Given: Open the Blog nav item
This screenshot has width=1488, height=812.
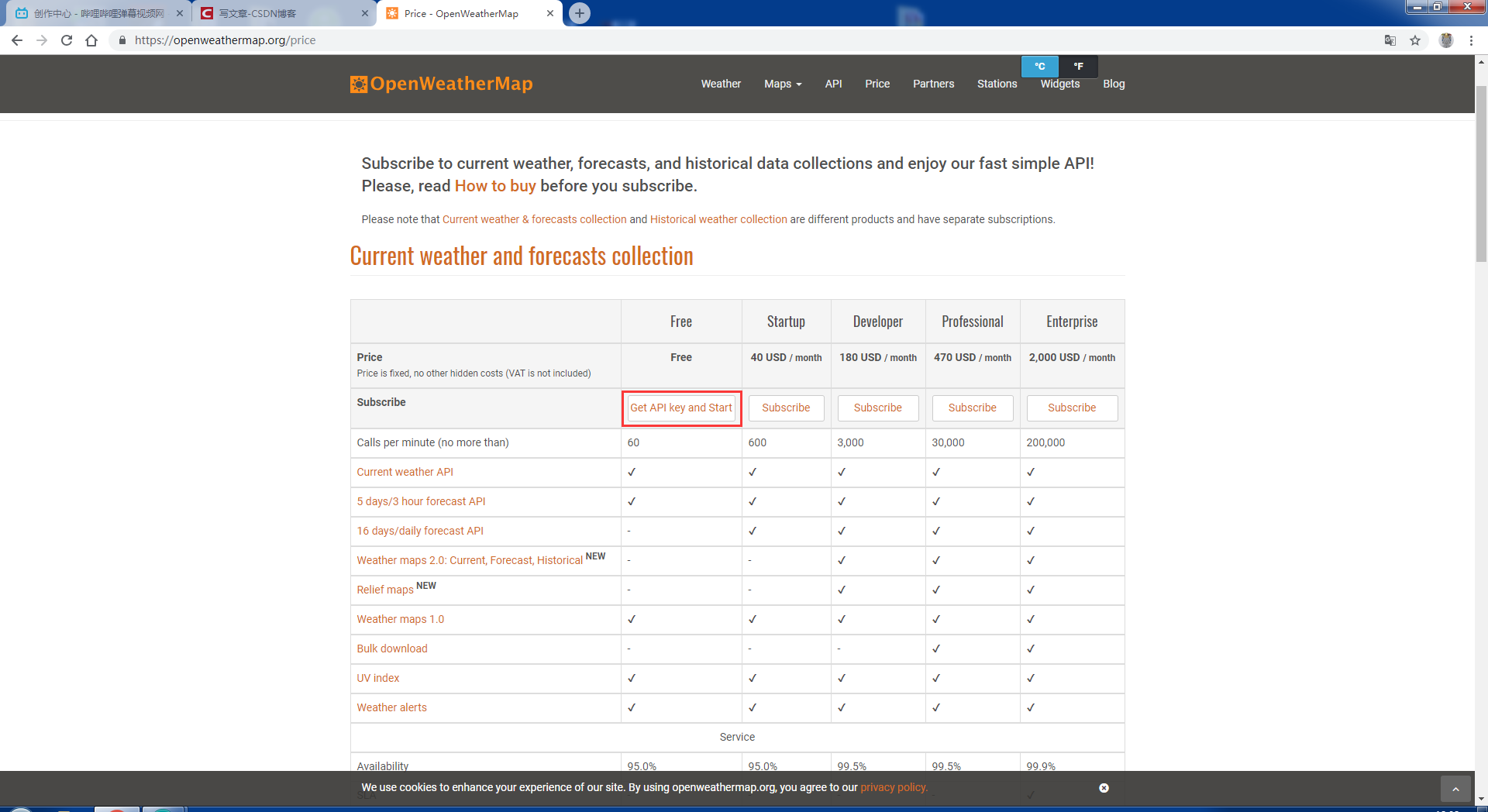Looking at the screenshot, I should click(1114, 84).
